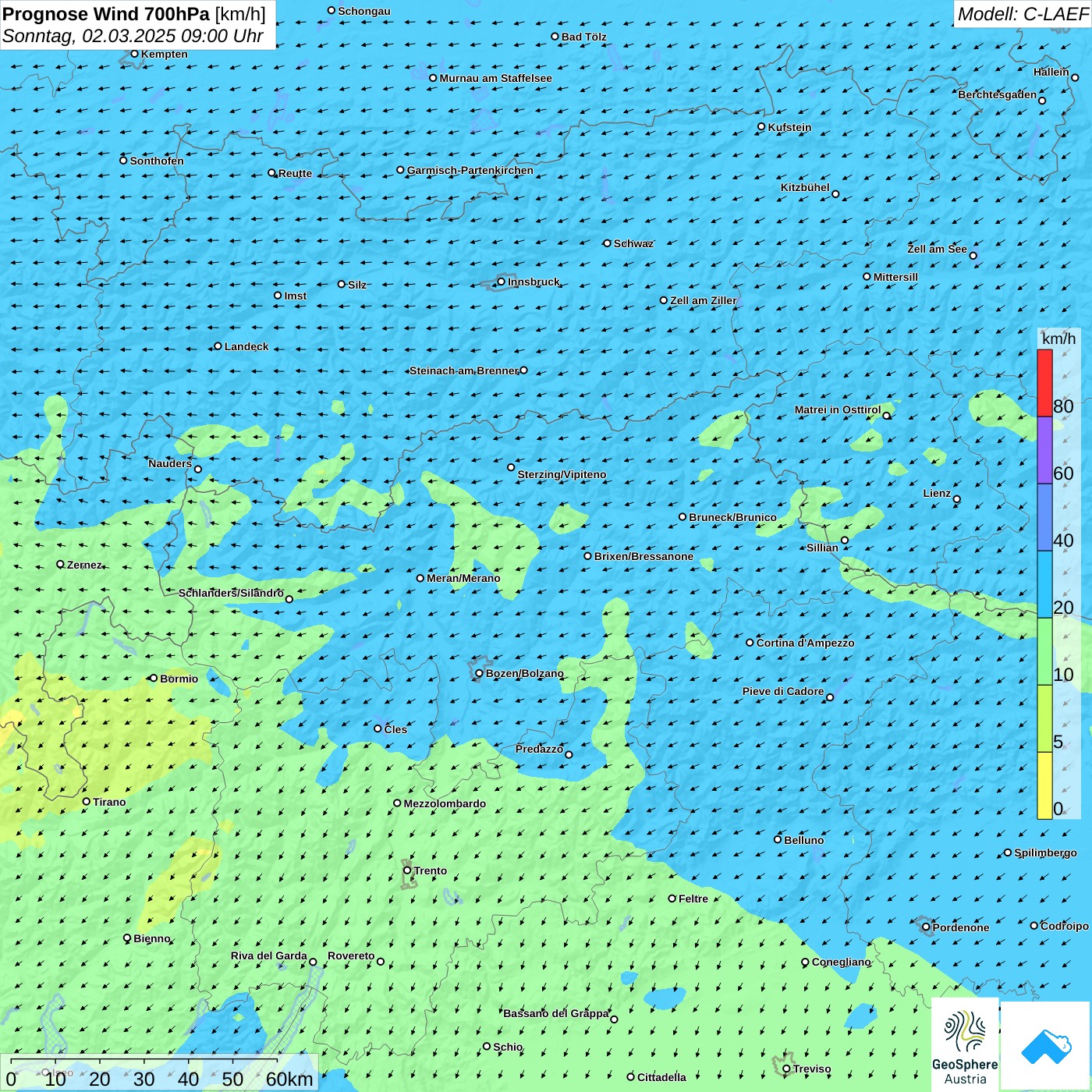Click the red 80 km/h legend color
The width and height of the screenshot is (1092, 1092).
1044,383
